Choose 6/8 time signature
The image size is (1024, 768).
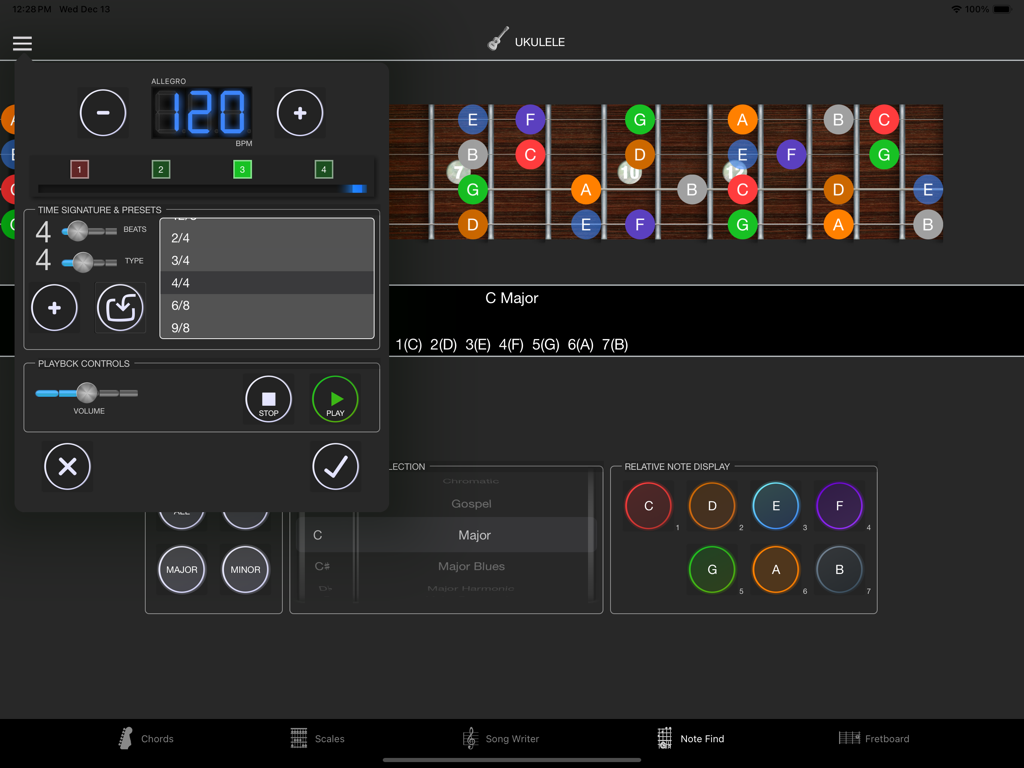coord(267,305)
